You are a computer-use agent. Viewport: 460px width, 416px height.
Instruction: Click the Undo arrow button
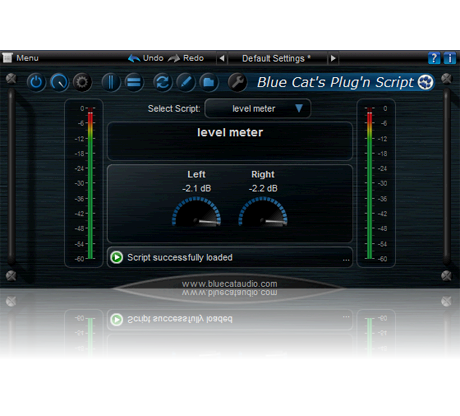pyautogui.click(x=146, y=58)
